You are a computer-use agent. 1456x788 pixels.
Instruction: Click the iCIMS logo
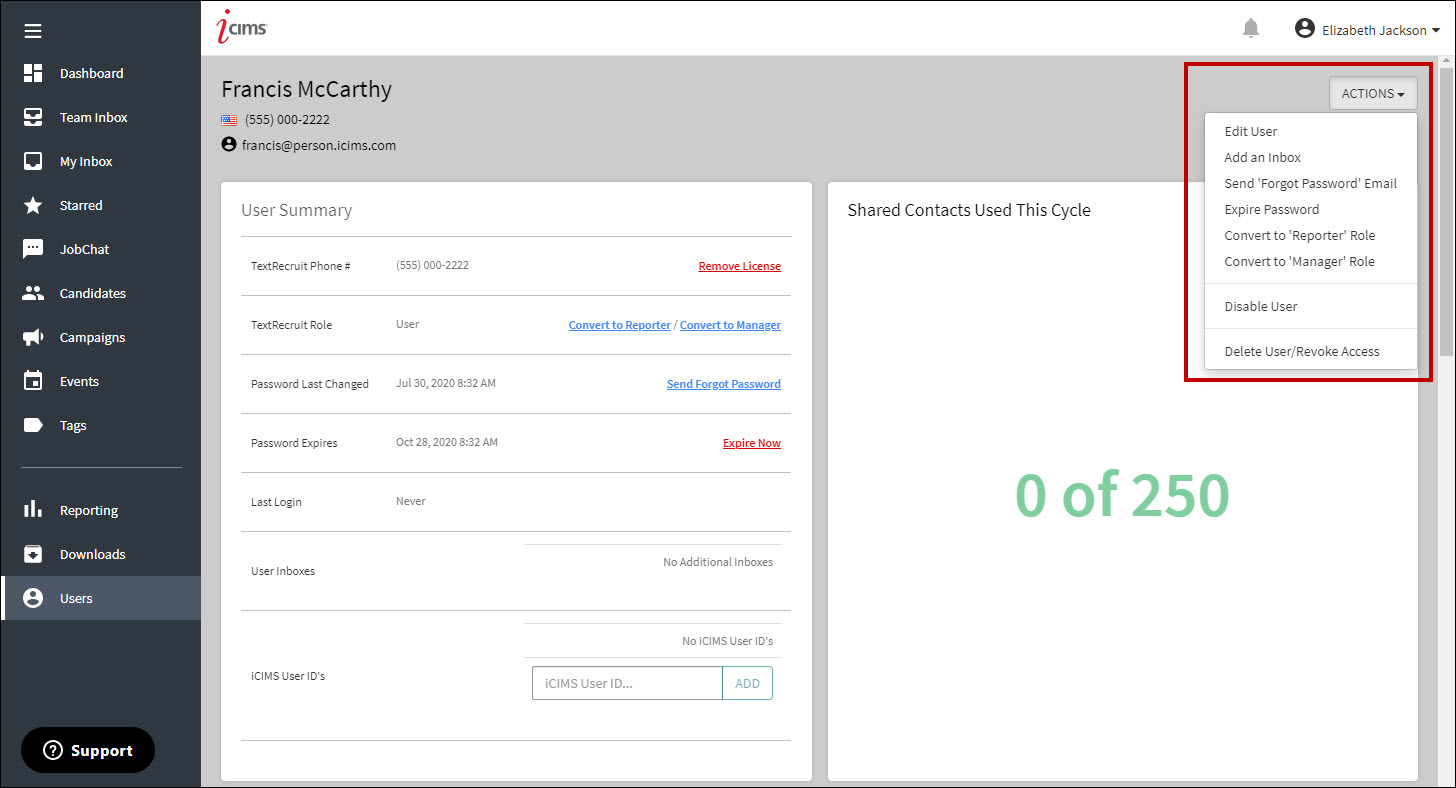tap(242, 27)
